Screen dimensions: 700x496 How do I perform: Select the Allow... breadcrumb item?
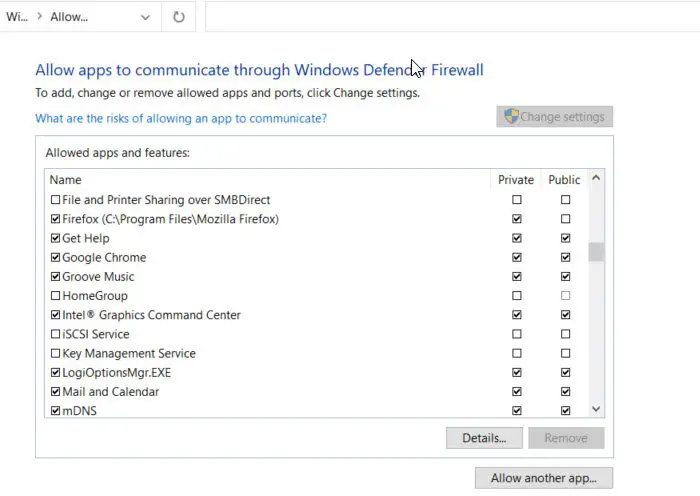point(69,17)
